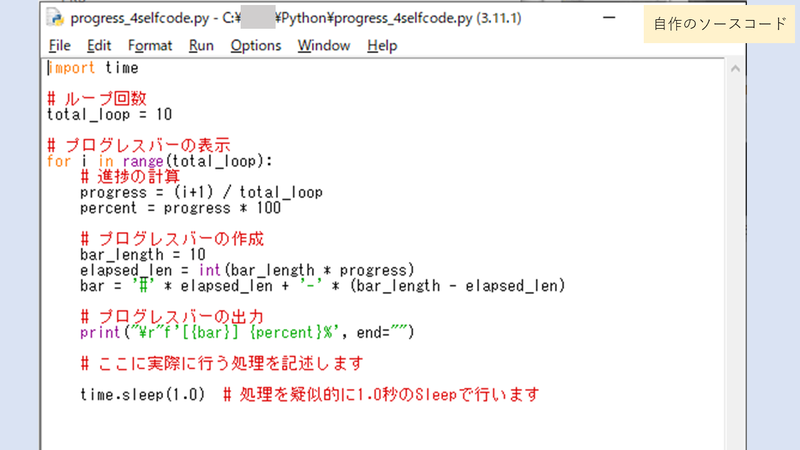
Task: Click the '# ループ回数' comment
Action: coord(97,98)
